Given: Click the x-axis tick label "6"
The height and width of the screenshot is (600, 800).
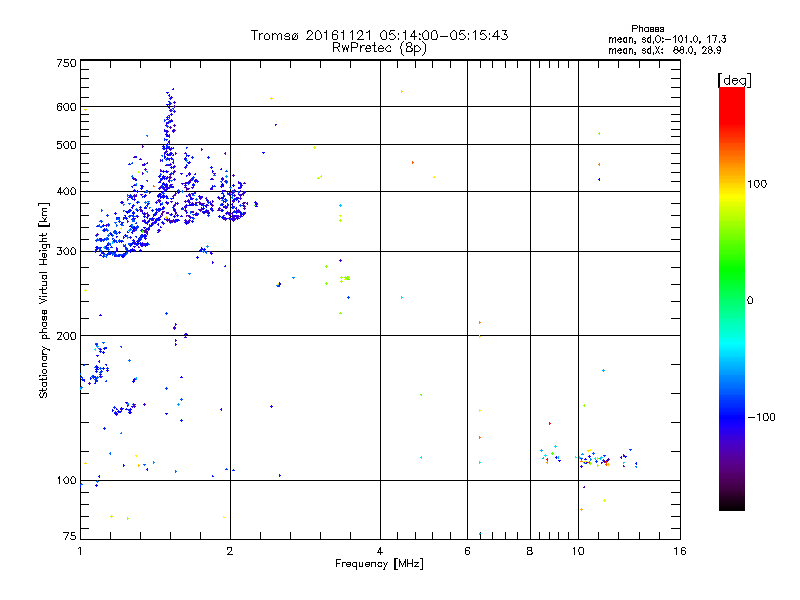Looking at the screenshot, I should [467, 551].
